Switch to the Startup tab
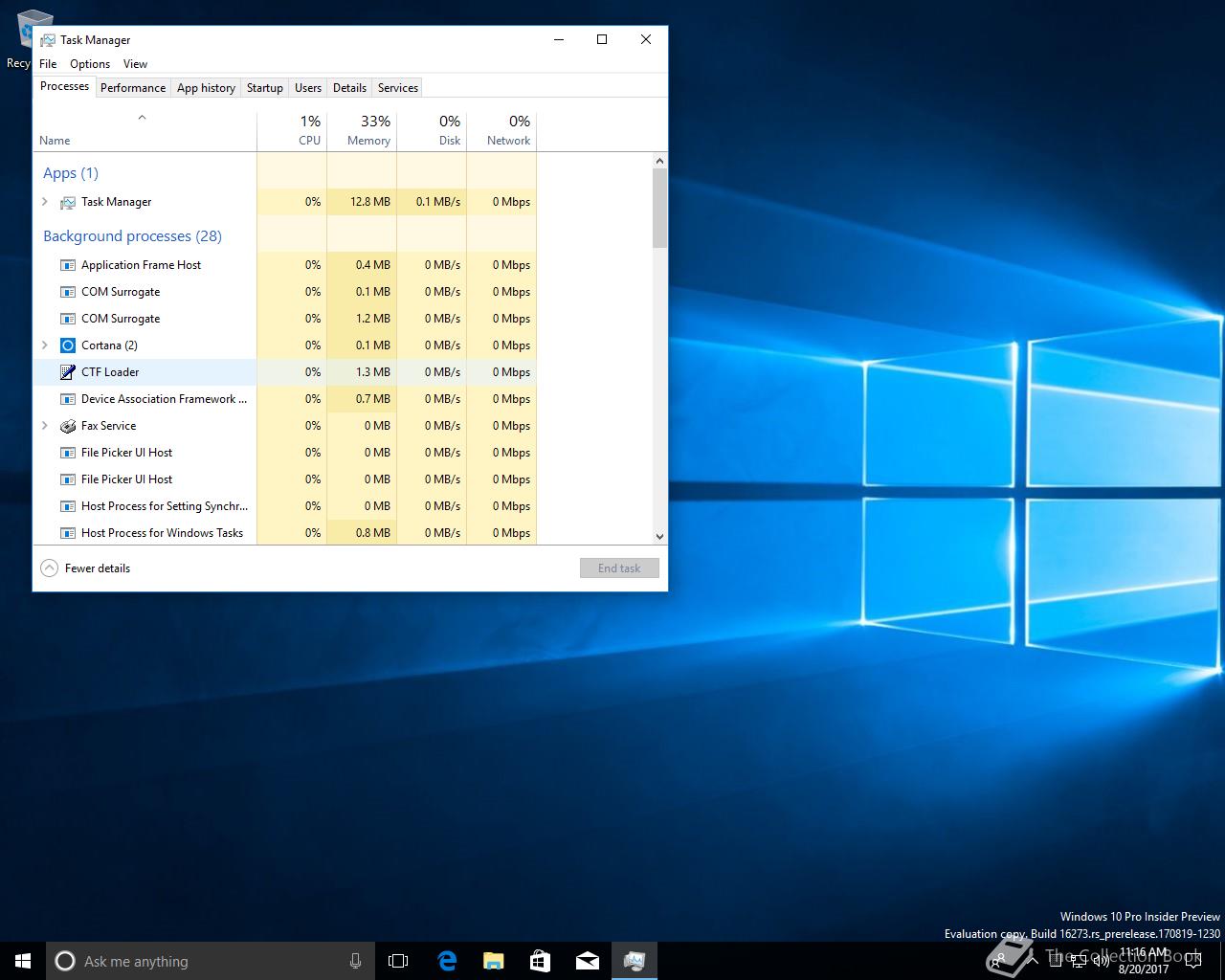 (x=265, y=88)
